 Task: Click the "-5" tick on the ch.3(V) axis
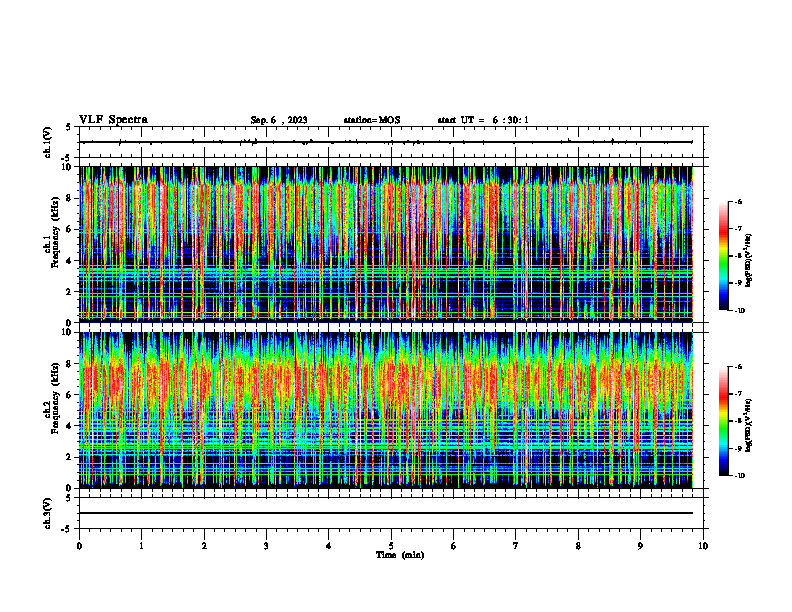67,529
